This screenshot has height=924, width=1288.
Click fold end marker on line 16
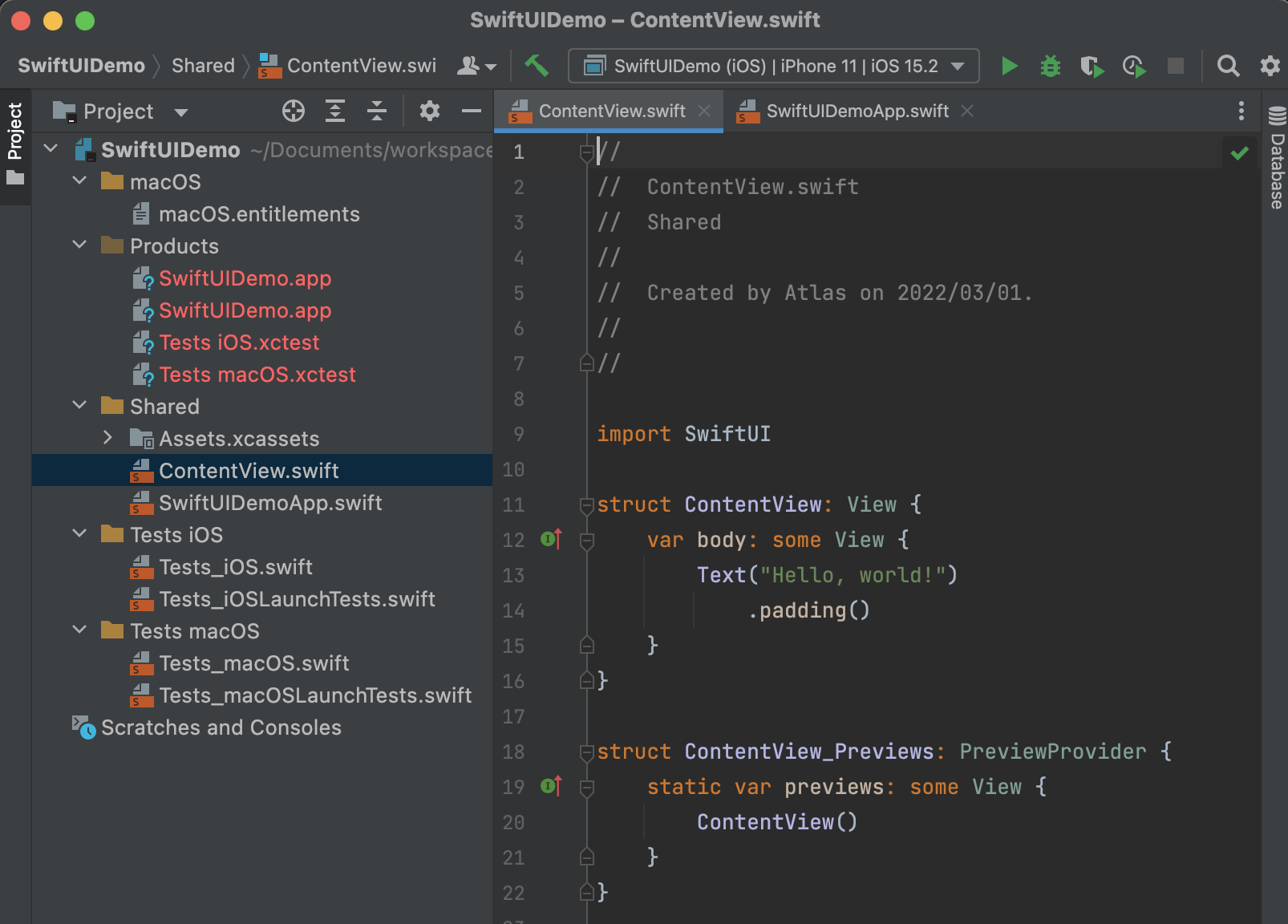586,681
